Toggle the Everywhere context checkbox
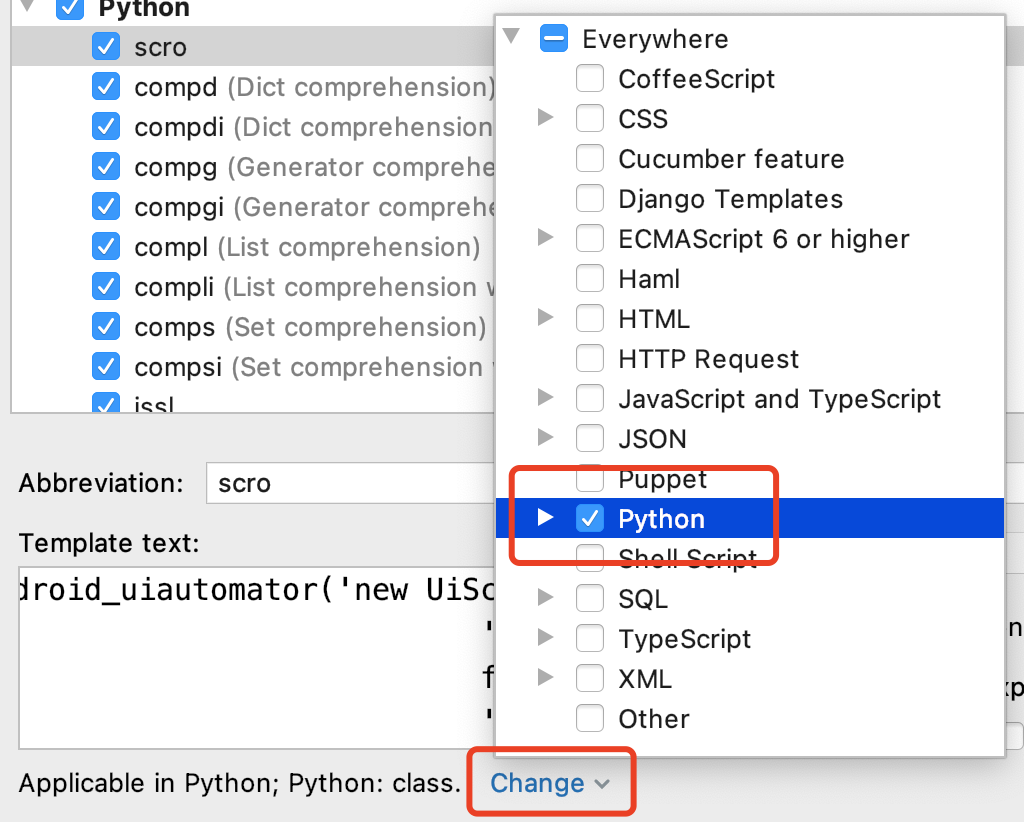 [x=554, y=38]
